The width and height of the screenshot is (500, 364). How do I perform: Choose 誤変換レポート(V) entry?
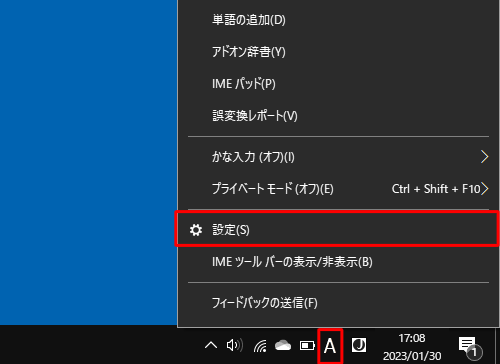[338, 116]
